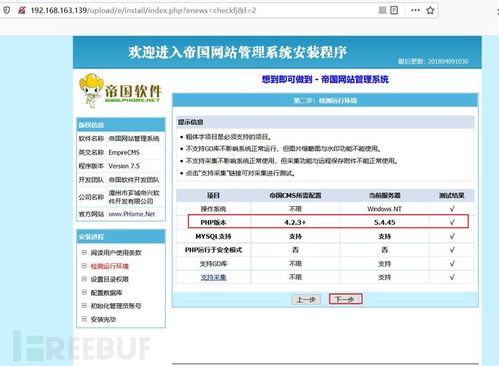Select the 阅读用户使用条款 step text
This screenshot has height=366, width=499.
coord(116,253)
